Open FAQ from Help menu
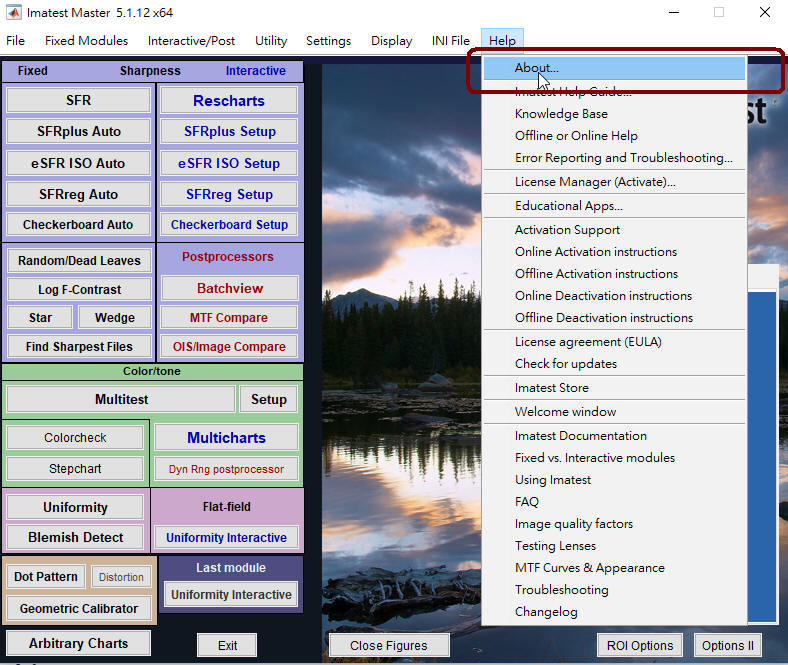The image size is (788, 665). click(614, 502)
